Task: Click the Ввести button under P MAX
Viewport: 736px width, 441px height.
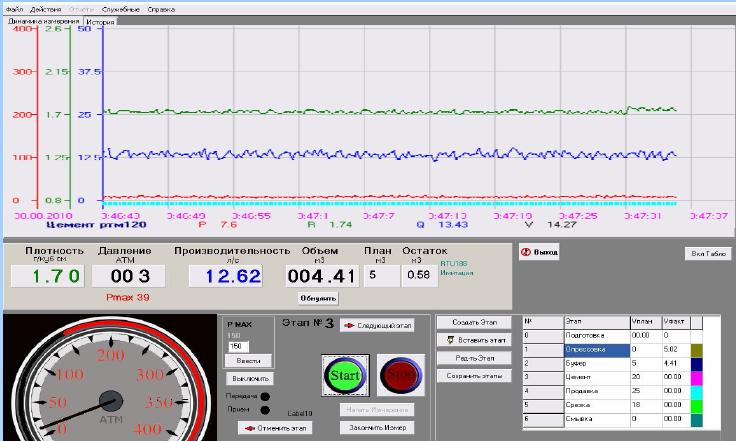Action: click(248, 361)
